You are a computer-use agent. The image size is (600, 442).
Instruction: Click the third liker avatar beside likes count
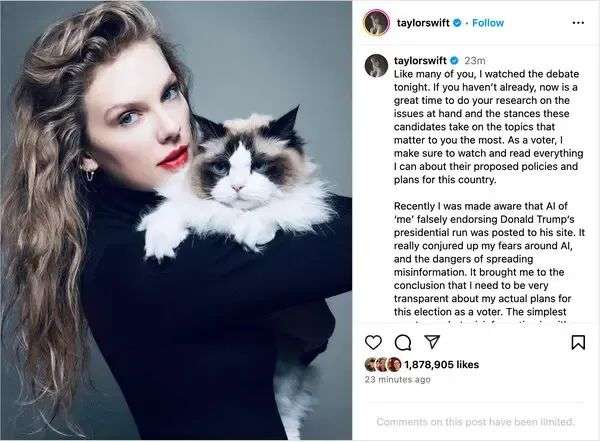(393, 365)
